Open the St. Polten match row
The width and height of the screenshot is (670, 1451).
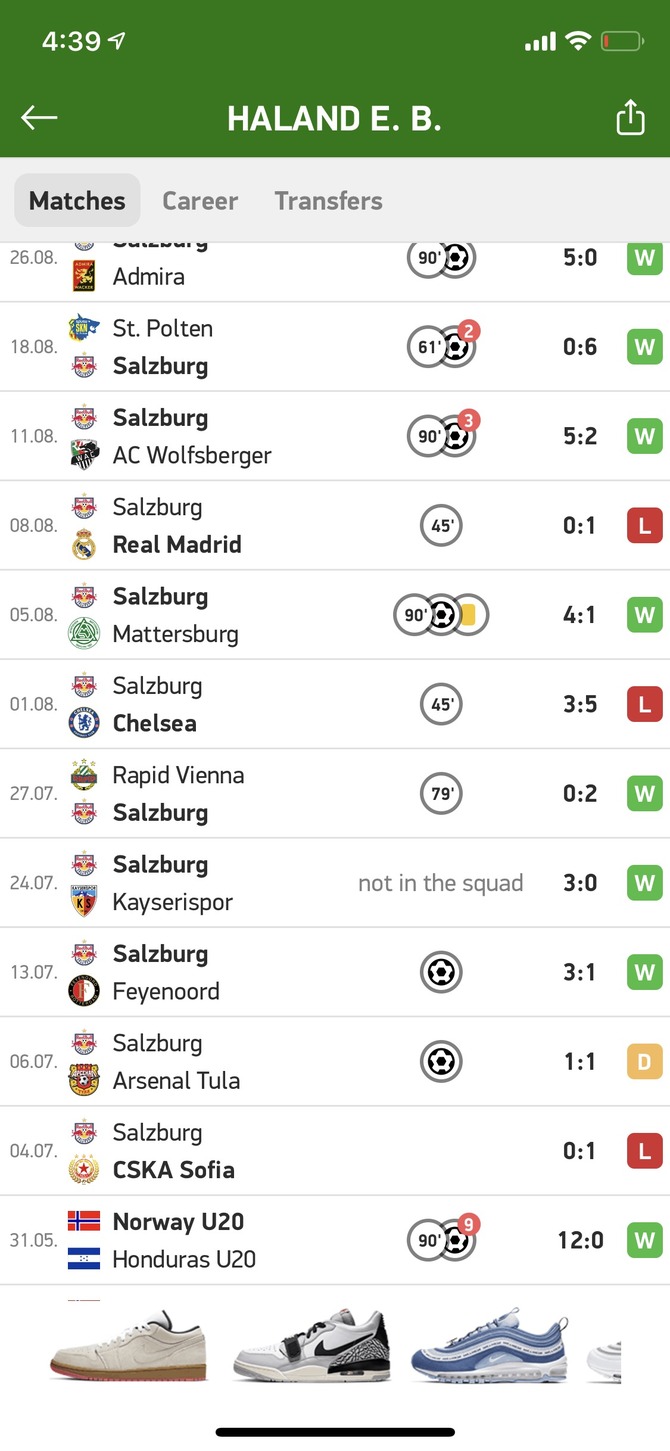pos(335,347)
